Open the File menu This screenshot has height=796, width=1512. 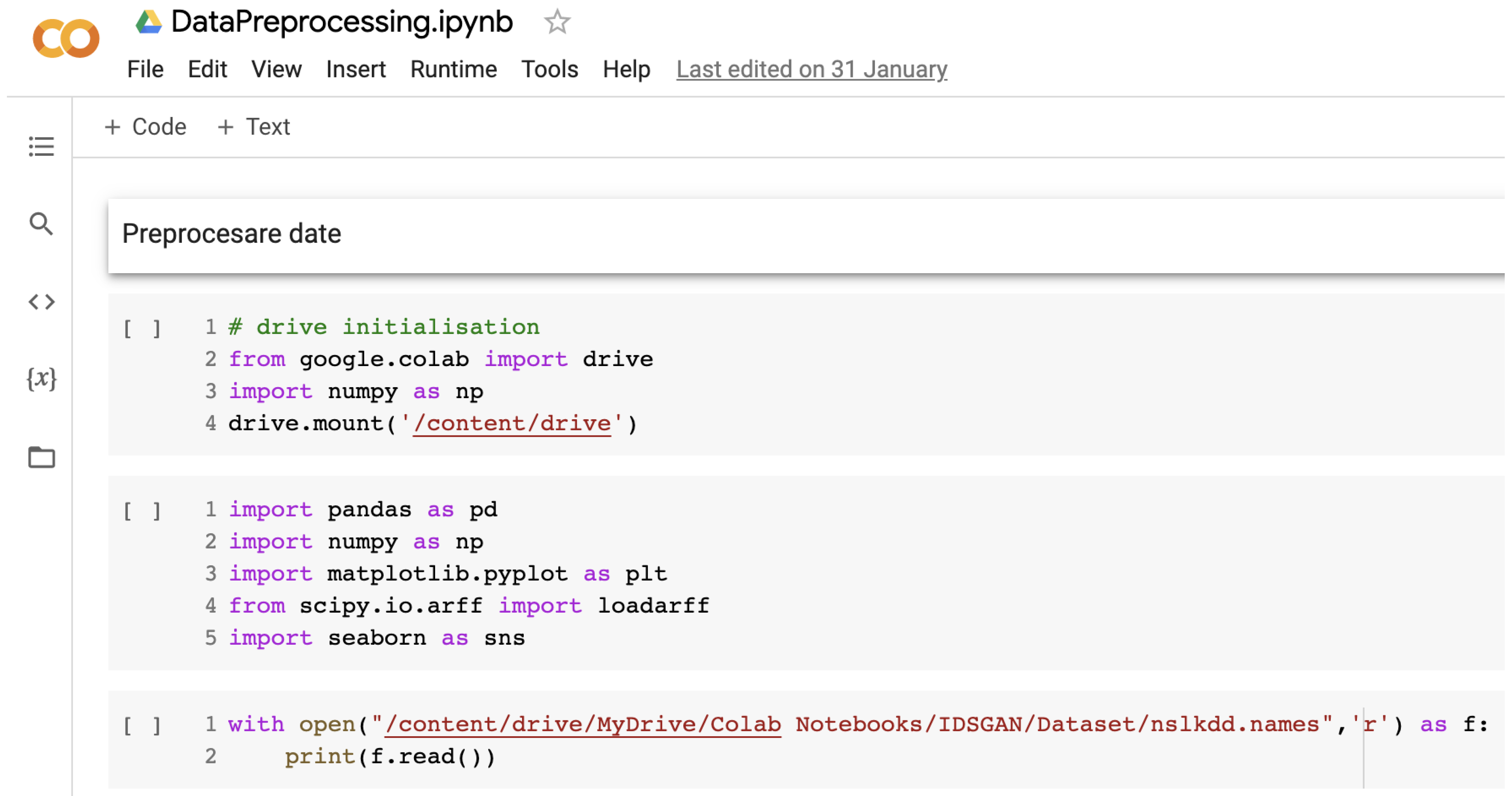click(x=145, y=69)
